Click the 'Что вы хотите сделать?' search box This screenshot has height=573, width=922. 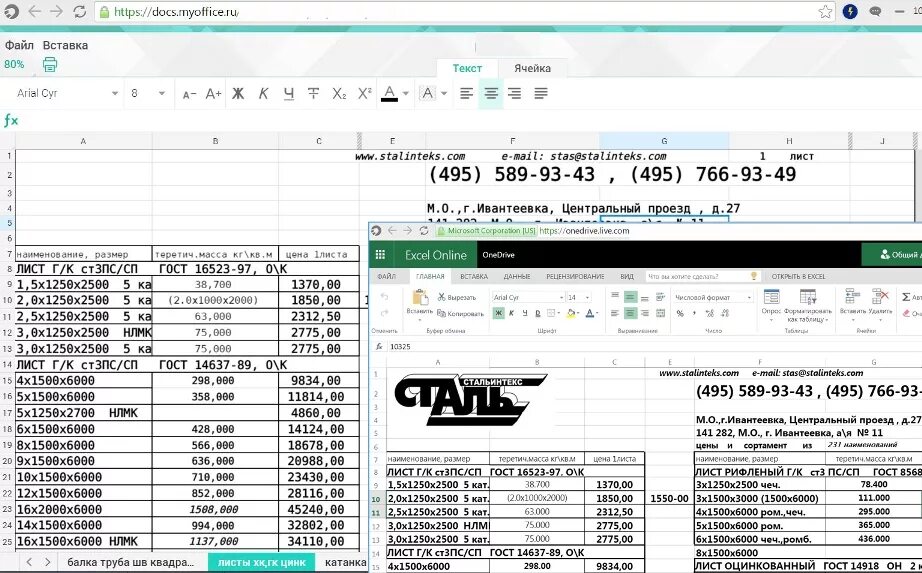[x=702, y=276]
